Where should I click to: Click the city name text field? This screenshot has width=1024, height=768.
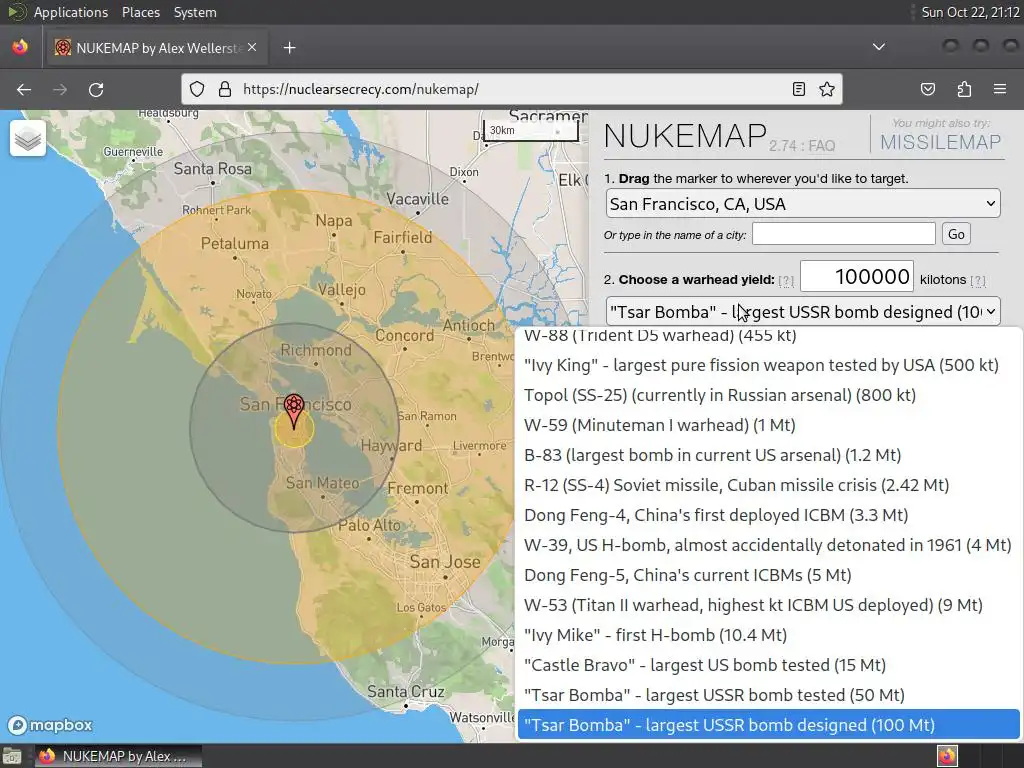(x=844, y=234)
